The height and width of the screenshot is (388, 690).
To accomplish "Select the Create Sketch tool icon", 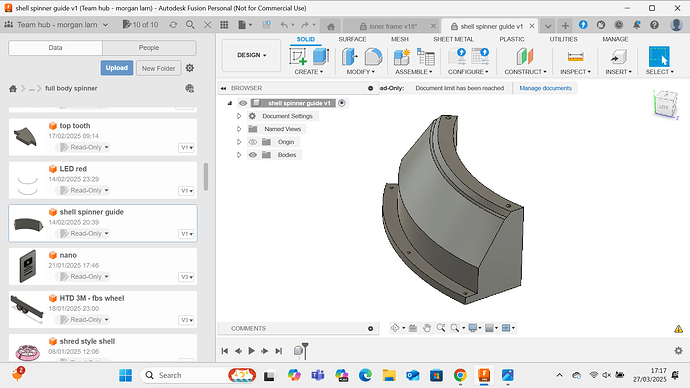I will (298, 57).
